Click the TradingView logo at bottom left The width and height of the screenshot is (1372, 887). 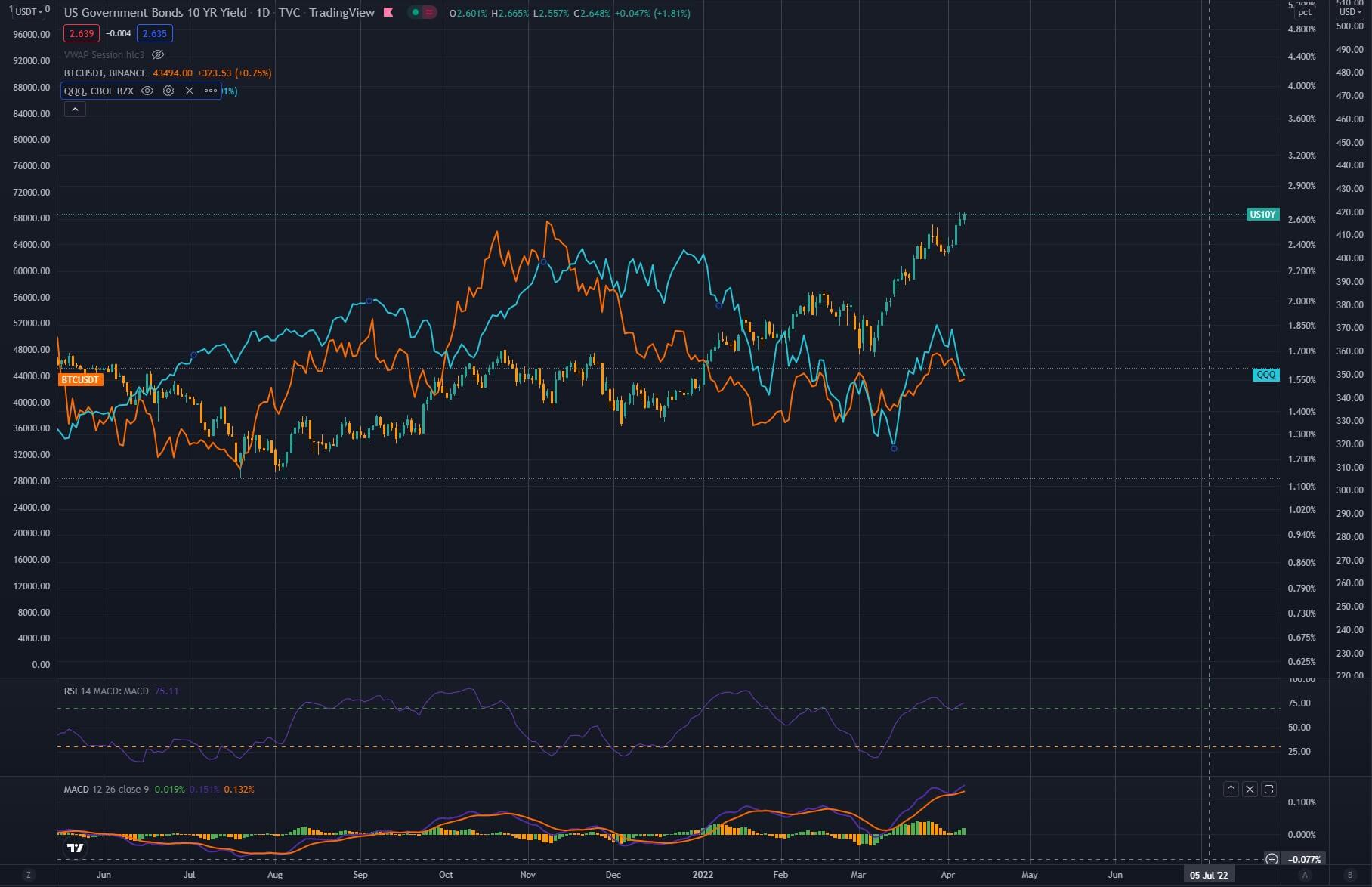click(73, 848)
